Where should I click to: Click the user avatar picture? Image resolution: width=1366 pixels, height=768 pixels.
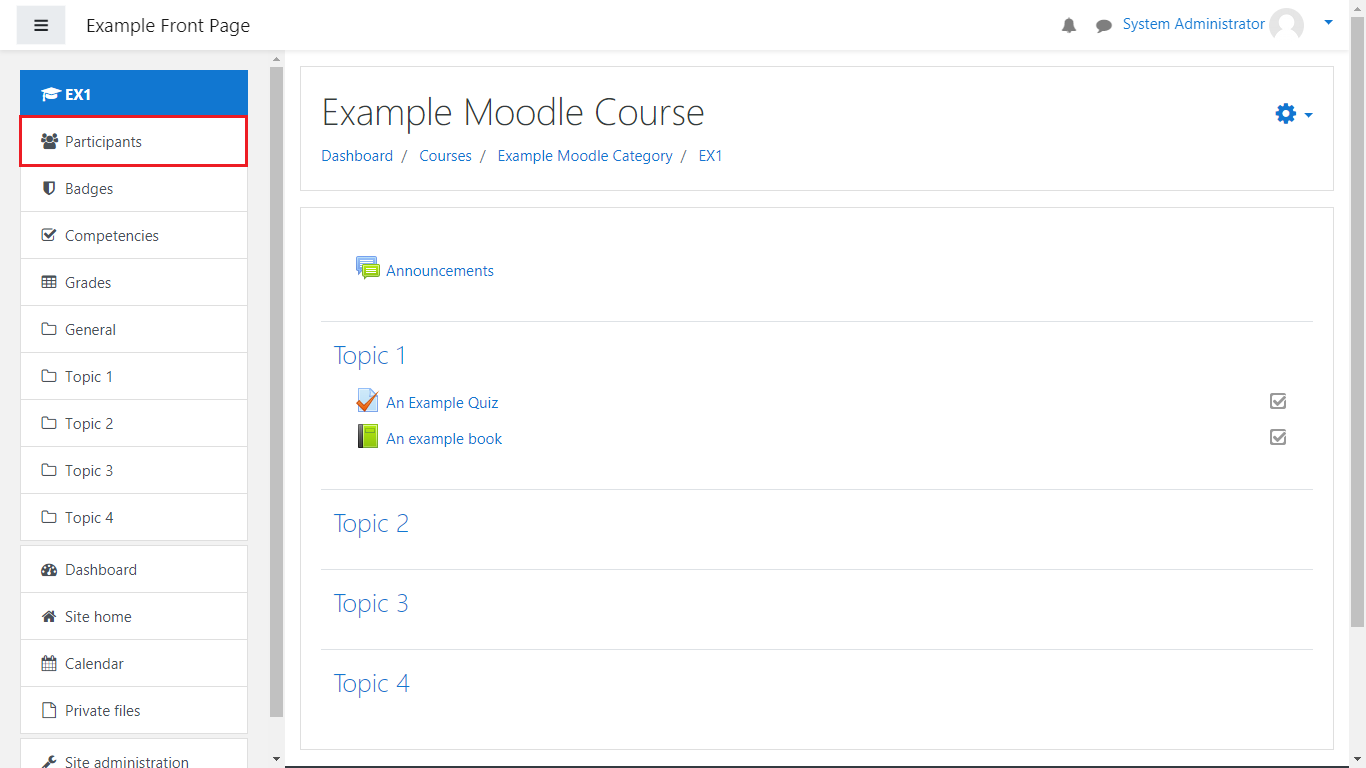(1286, 25)
